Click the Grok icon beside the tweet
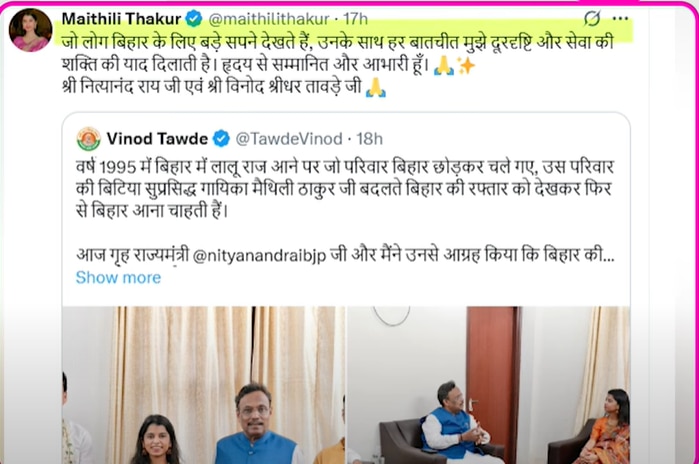The height and width of the screenshot is (464, 699). 592,18
